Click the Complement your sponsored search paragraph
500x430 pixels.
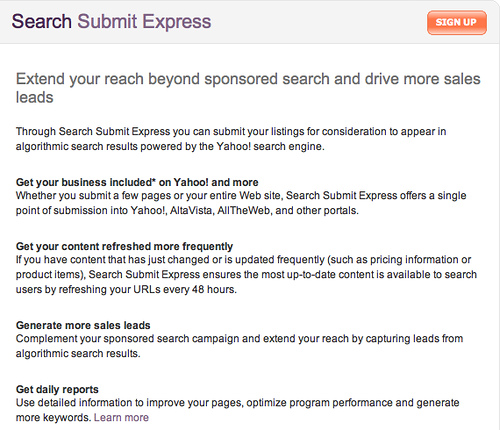[x=239, y=346]
